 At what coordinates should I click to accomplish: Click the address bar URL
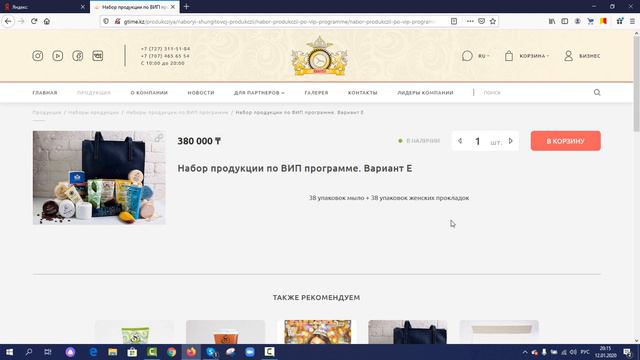280,22
